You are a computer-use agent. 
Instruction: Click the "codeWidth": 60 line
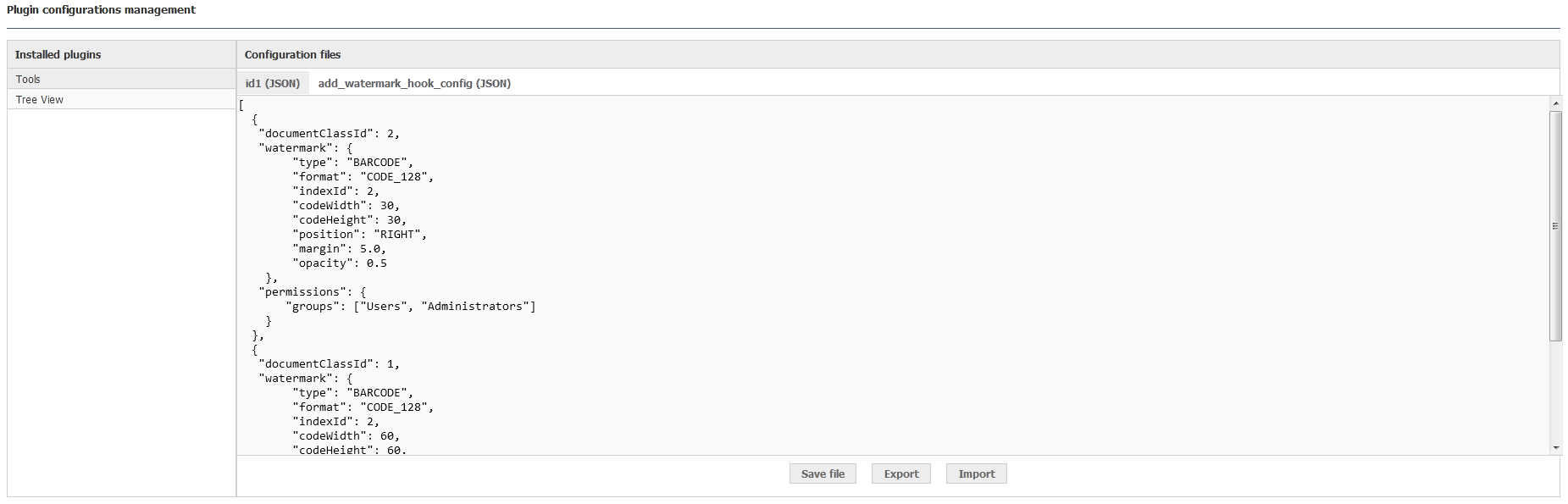click(346, 435)
